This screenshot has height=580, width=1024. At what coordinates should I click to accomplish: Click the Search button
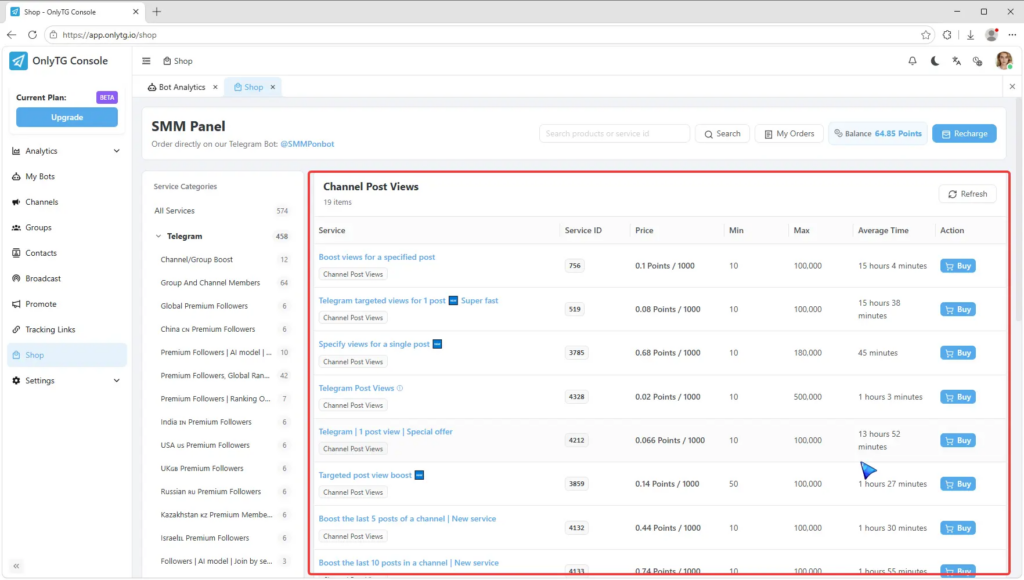point(722,133)
